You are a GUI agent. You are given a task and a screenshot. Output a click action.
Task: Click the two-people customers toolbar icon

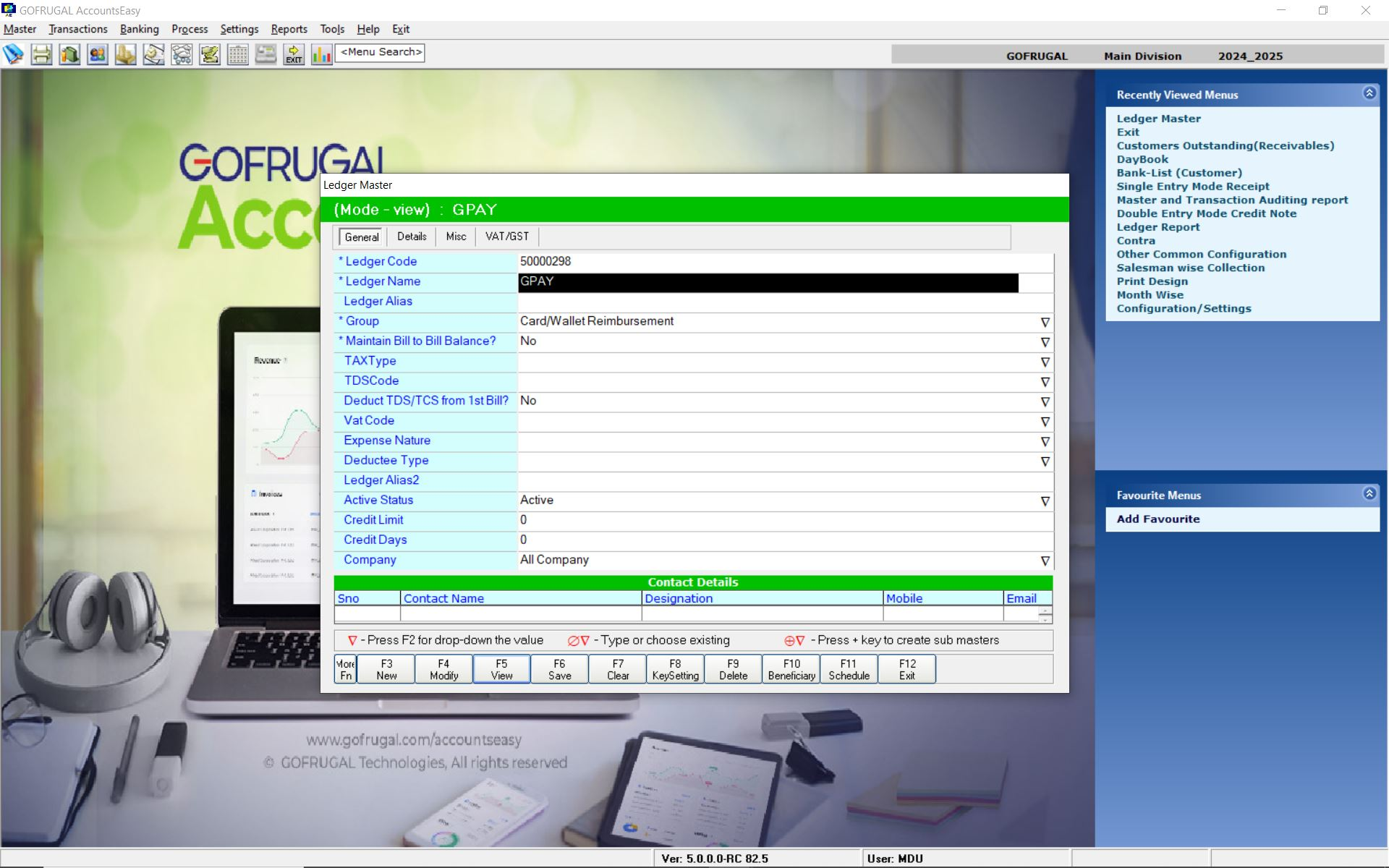(x=98, y=54)
